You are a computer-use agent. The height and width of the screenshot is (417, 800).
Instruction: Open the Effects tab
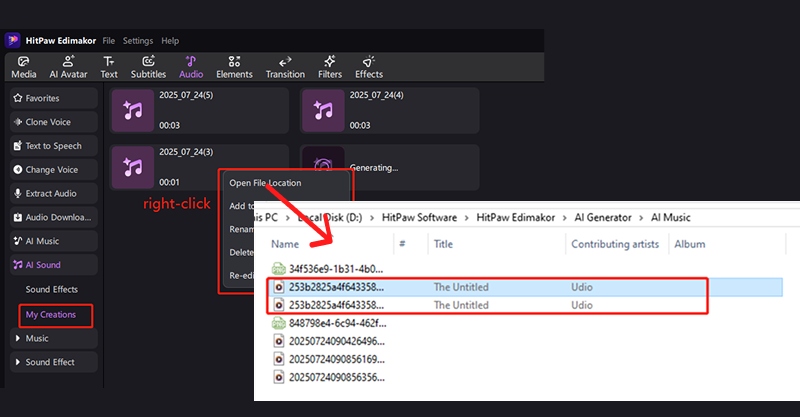coord(369,67)
